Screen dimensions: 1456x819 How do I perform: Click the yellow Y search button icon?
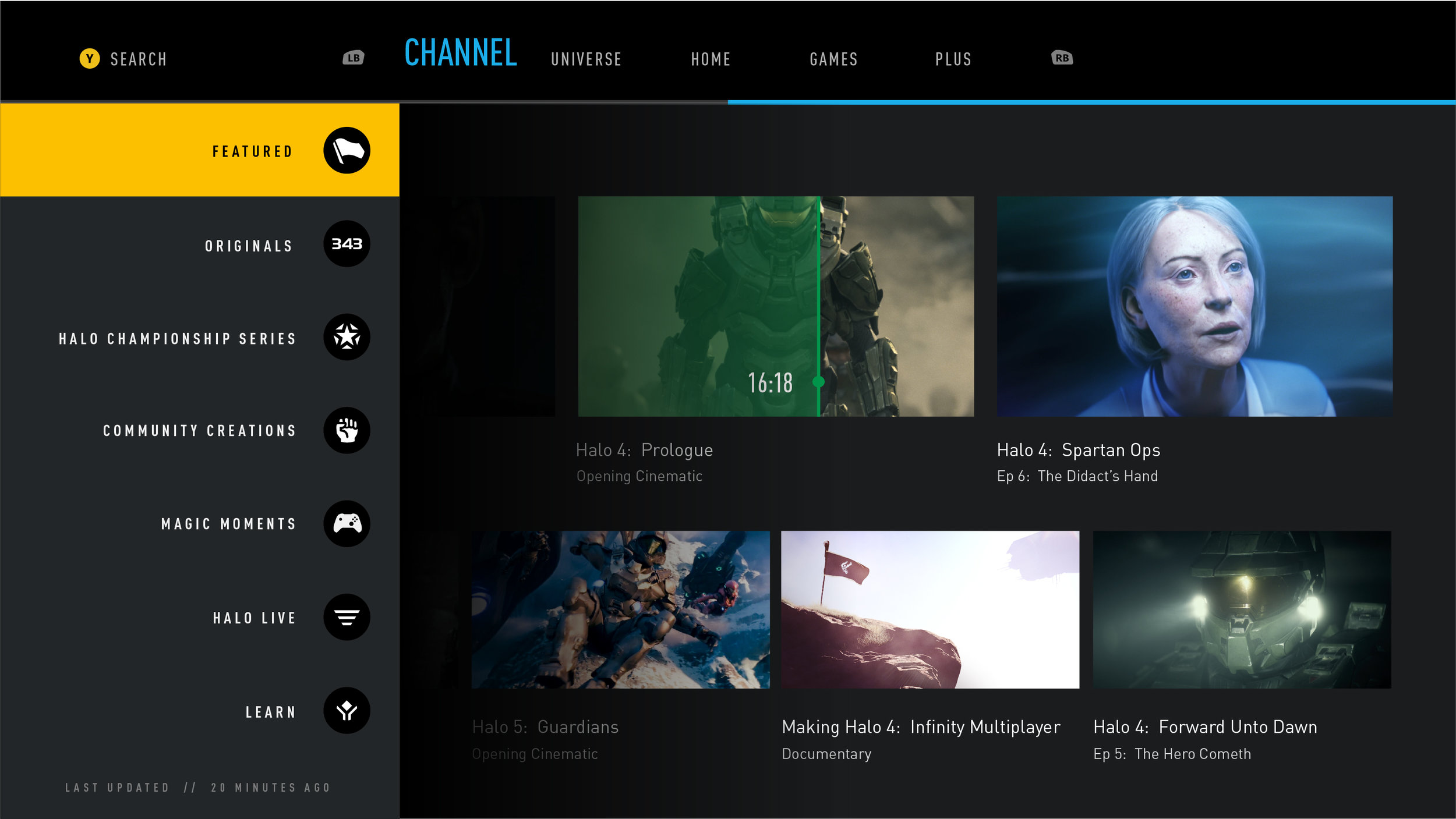tap(90, 58)
